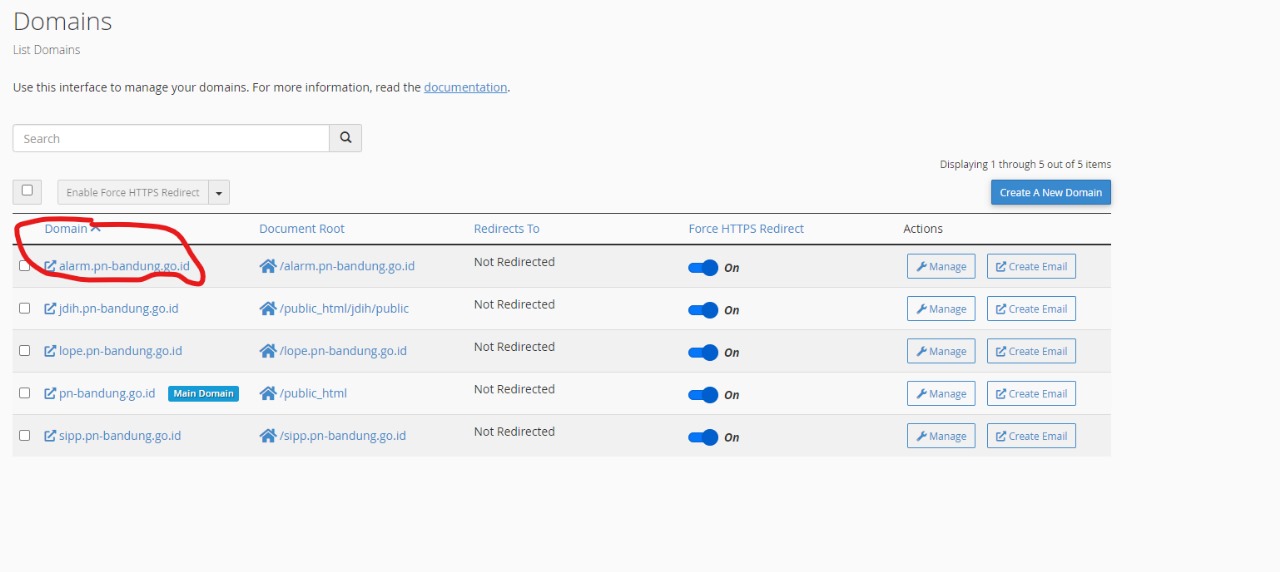Click external link icon beside lope.pn-bandung.go.id
This screenshot has height=572, width=1280.
point(50,351)
